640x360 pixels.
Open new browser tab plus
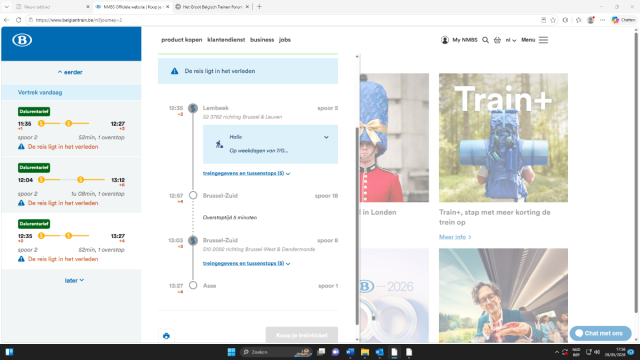point(259,7)
